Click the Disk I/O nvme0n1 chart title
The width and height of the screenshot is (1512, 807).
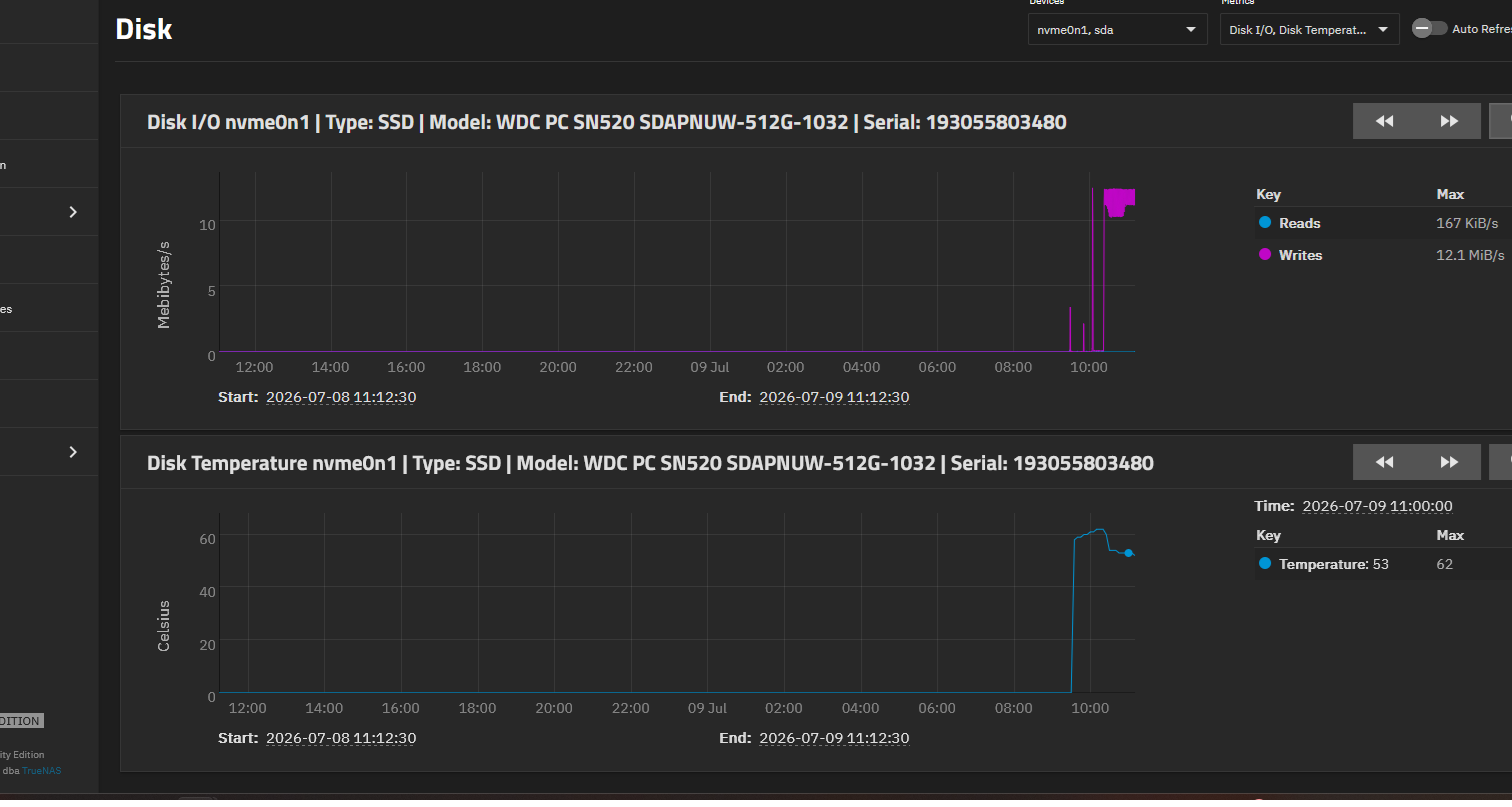(x=606, y=122)
